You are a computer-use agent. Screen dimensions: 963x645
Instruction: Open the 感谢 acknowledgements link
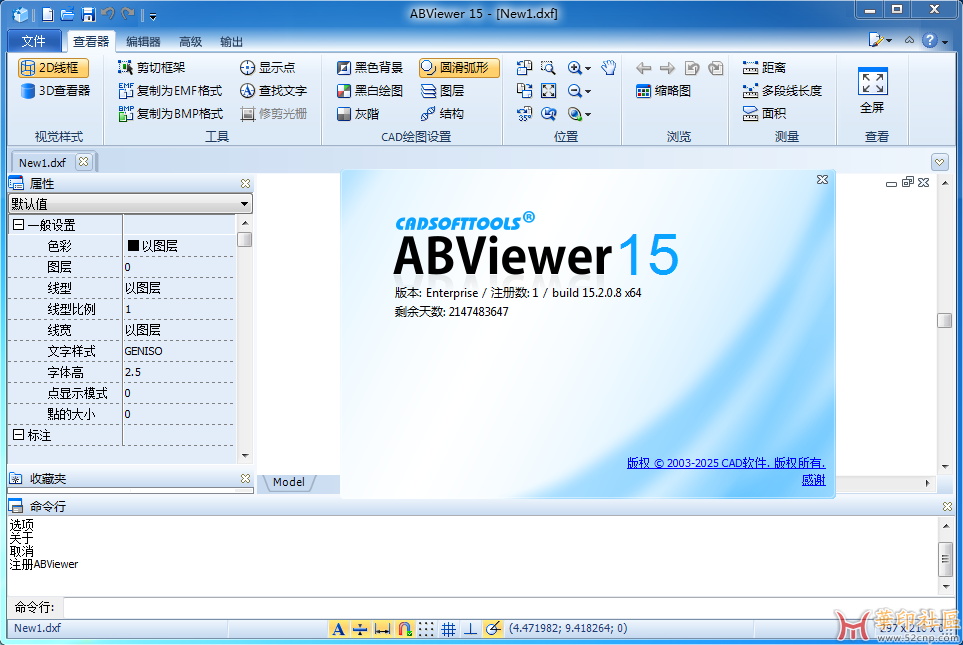point(814,480)
